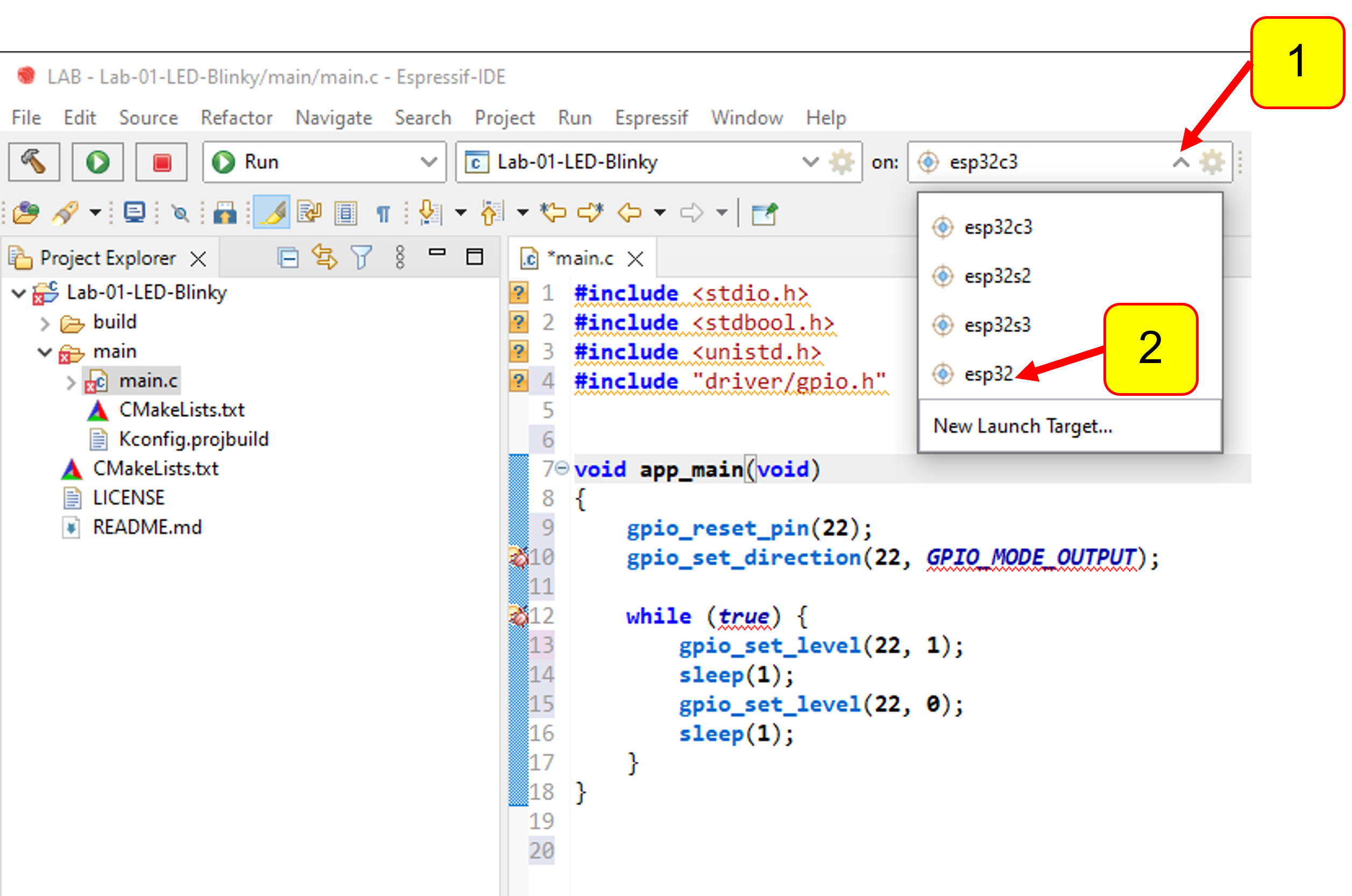Toggle Mark Occurrences highlighter button
Image resolution: width=1352 pixels, height=896 pixels.
[272, 212]
